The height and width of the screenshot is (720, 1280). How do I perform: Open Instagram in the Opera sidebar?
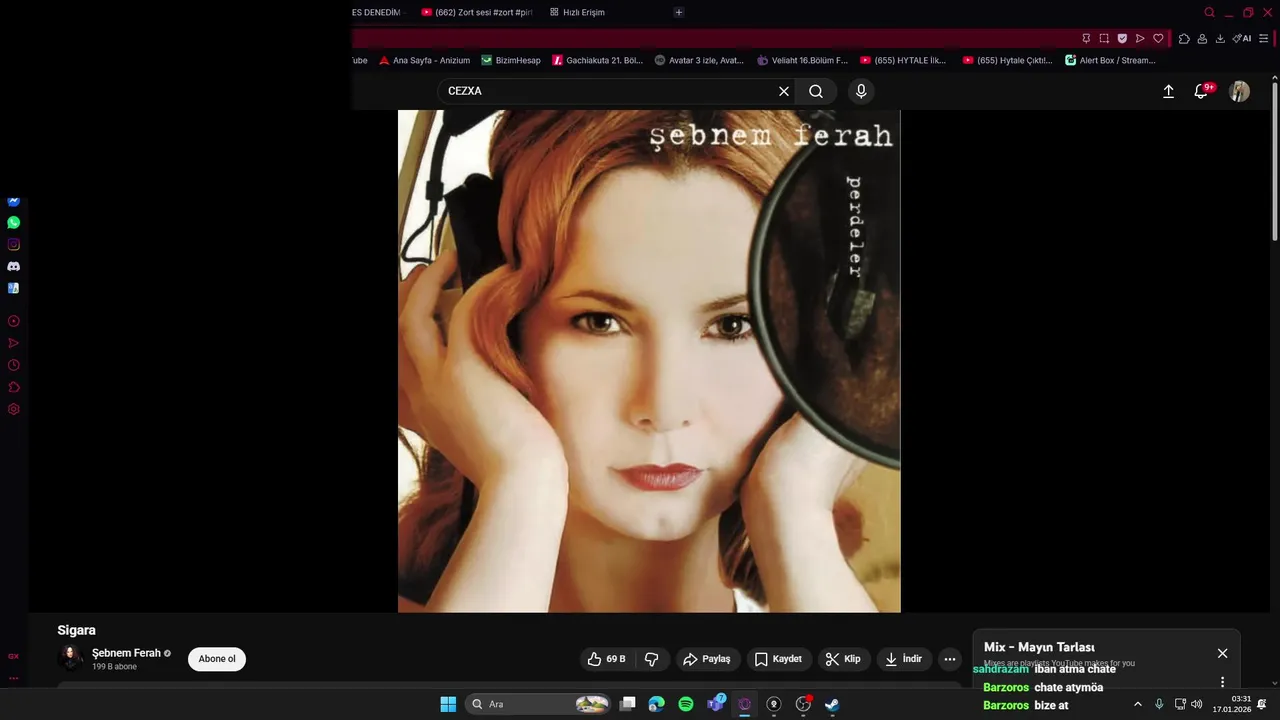click(x=13, y=245)
